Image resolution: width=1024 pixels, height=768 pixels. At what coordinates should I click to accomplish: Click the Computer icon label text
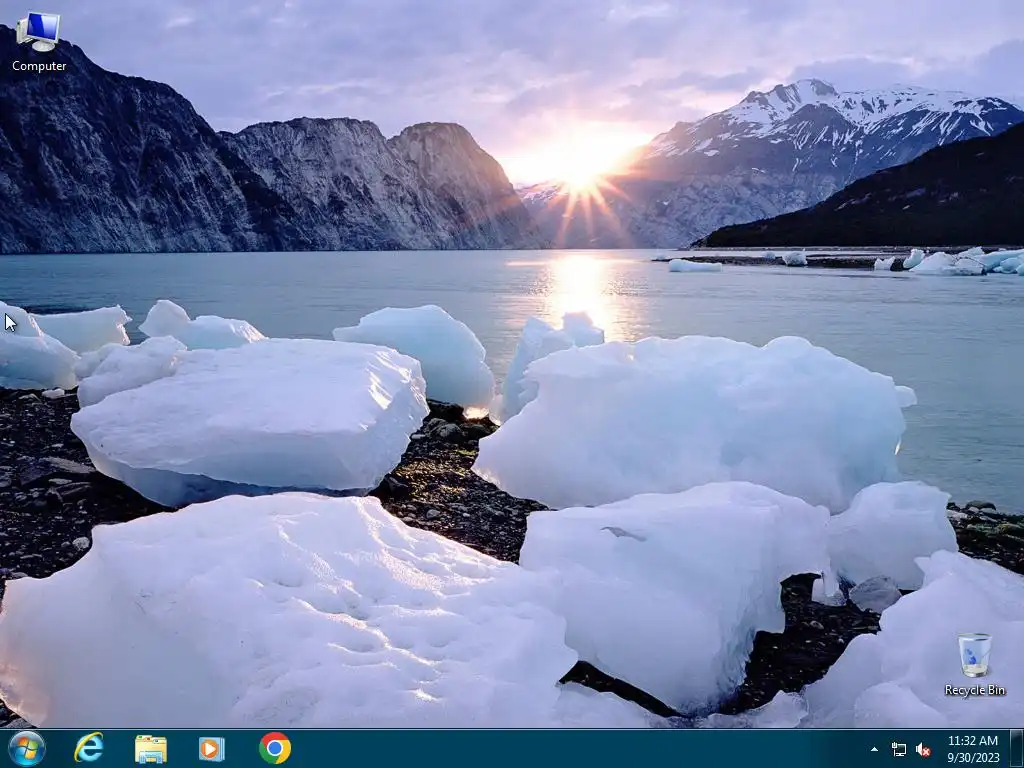click(x=39, y=66)
